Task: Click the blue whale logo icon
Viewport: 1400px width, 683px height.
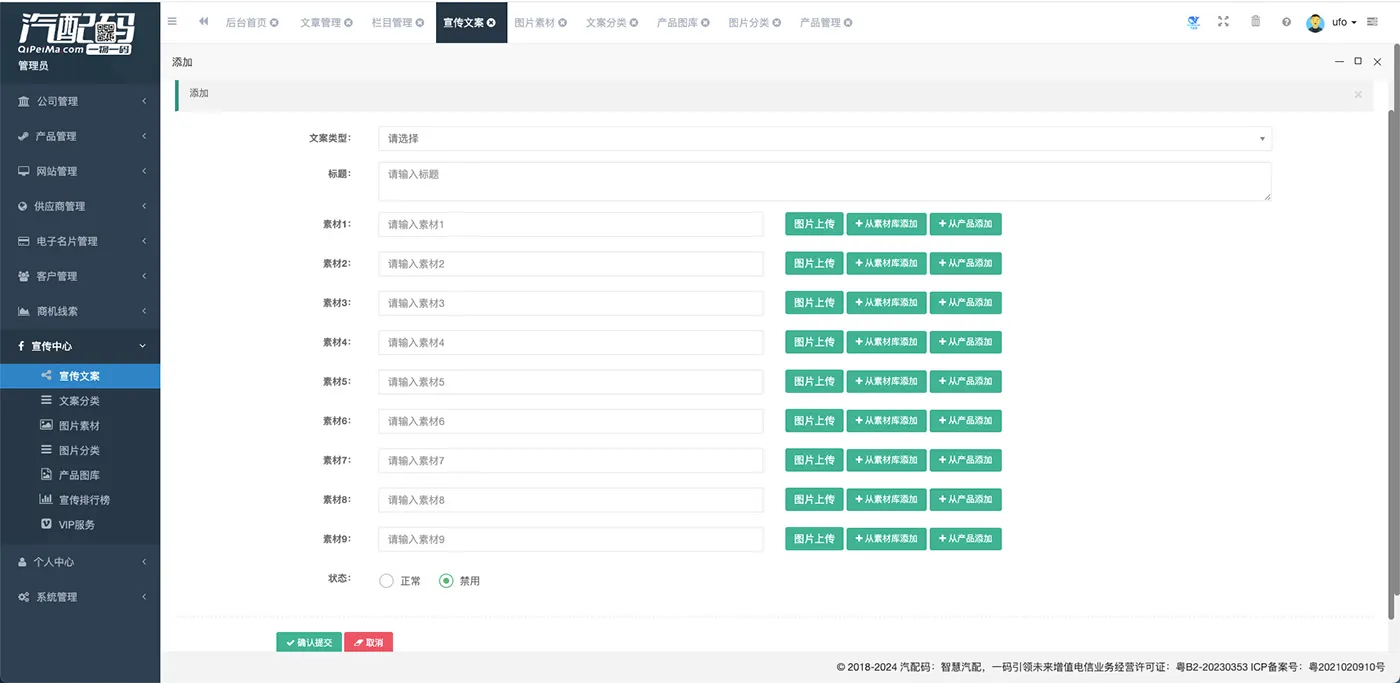Action: [1192, 21]
